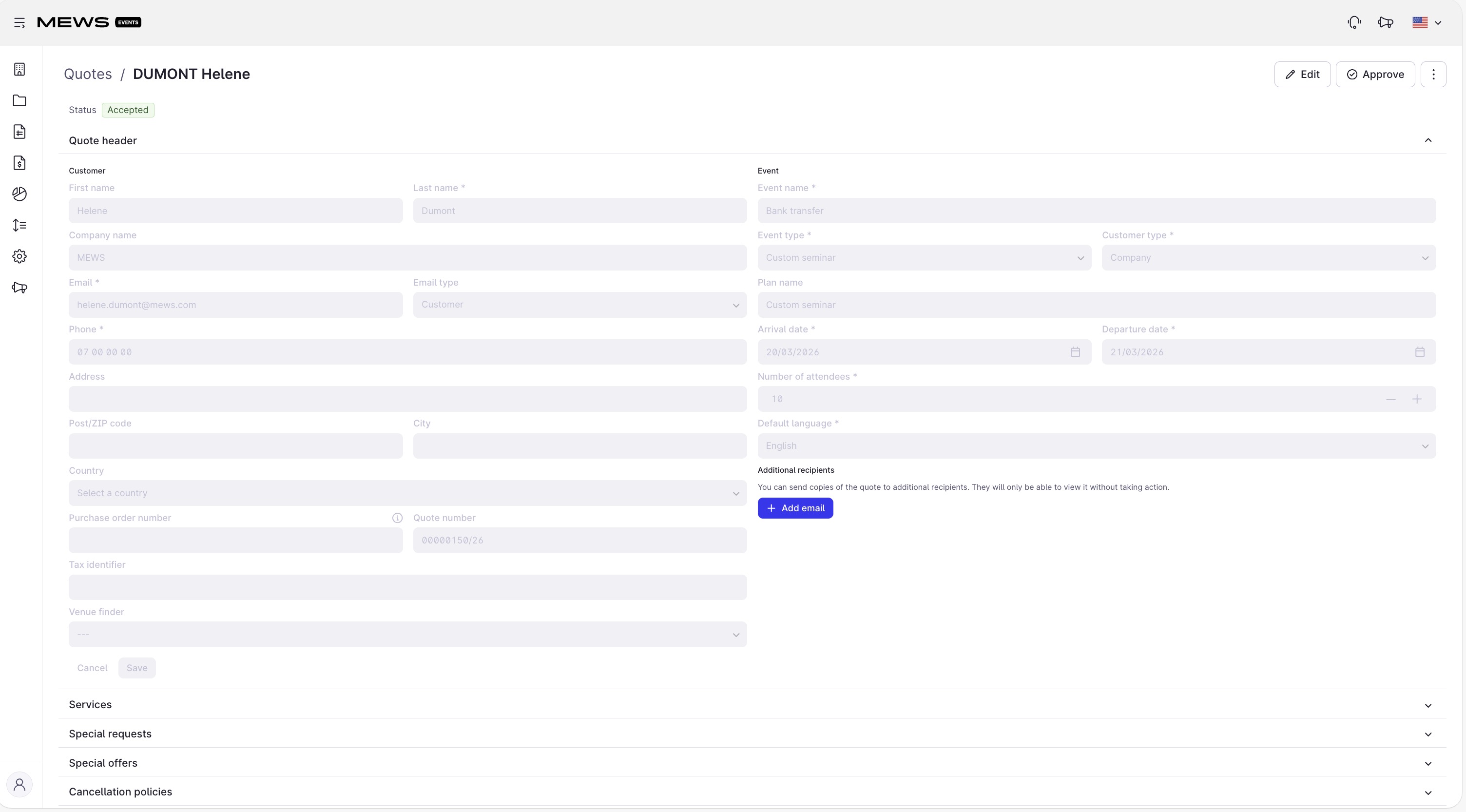Click Add email button
This screenshot has height=812, width=1466.
pos(795,508)
